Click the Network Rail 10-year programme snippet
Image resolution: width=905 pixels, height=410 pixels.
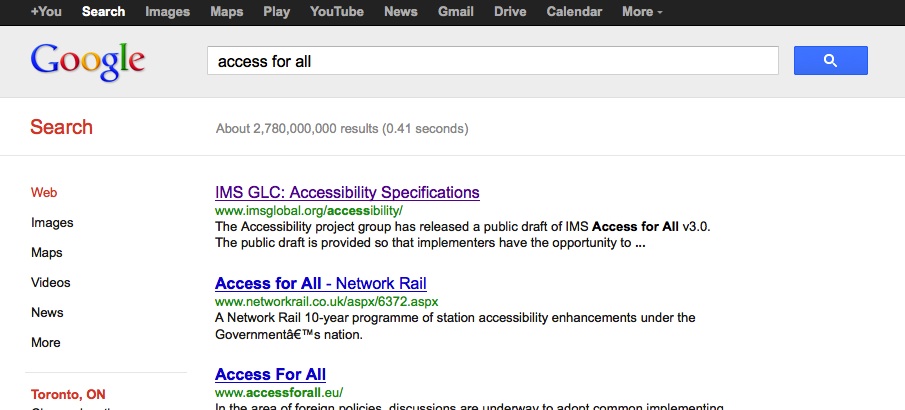[x=455, y=326]
